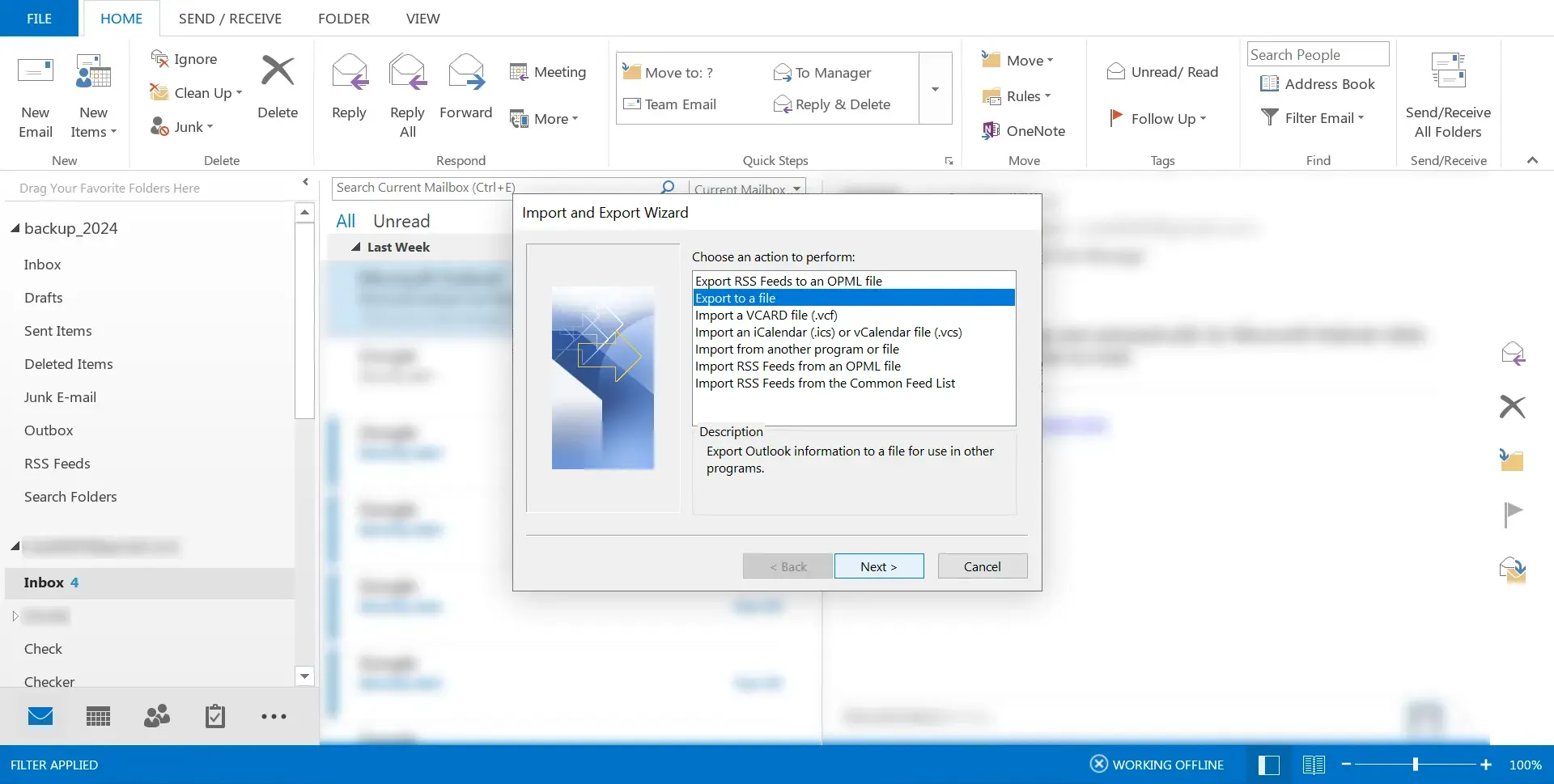Screen dimensions: 1554x784
Task: Switch to Calendar view icon
Action: click(99, 716)
